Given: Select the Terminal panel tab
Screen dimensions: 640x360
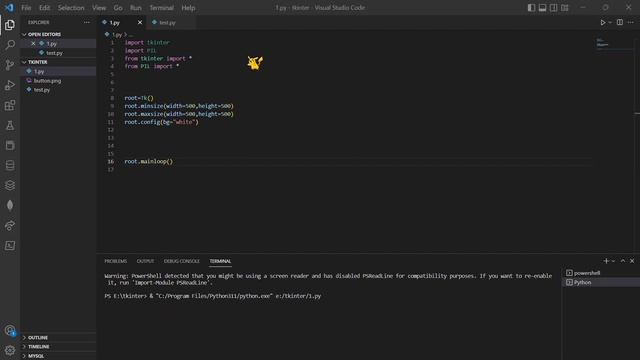Looking at the screenshot, I should click(x=220, y=261).
